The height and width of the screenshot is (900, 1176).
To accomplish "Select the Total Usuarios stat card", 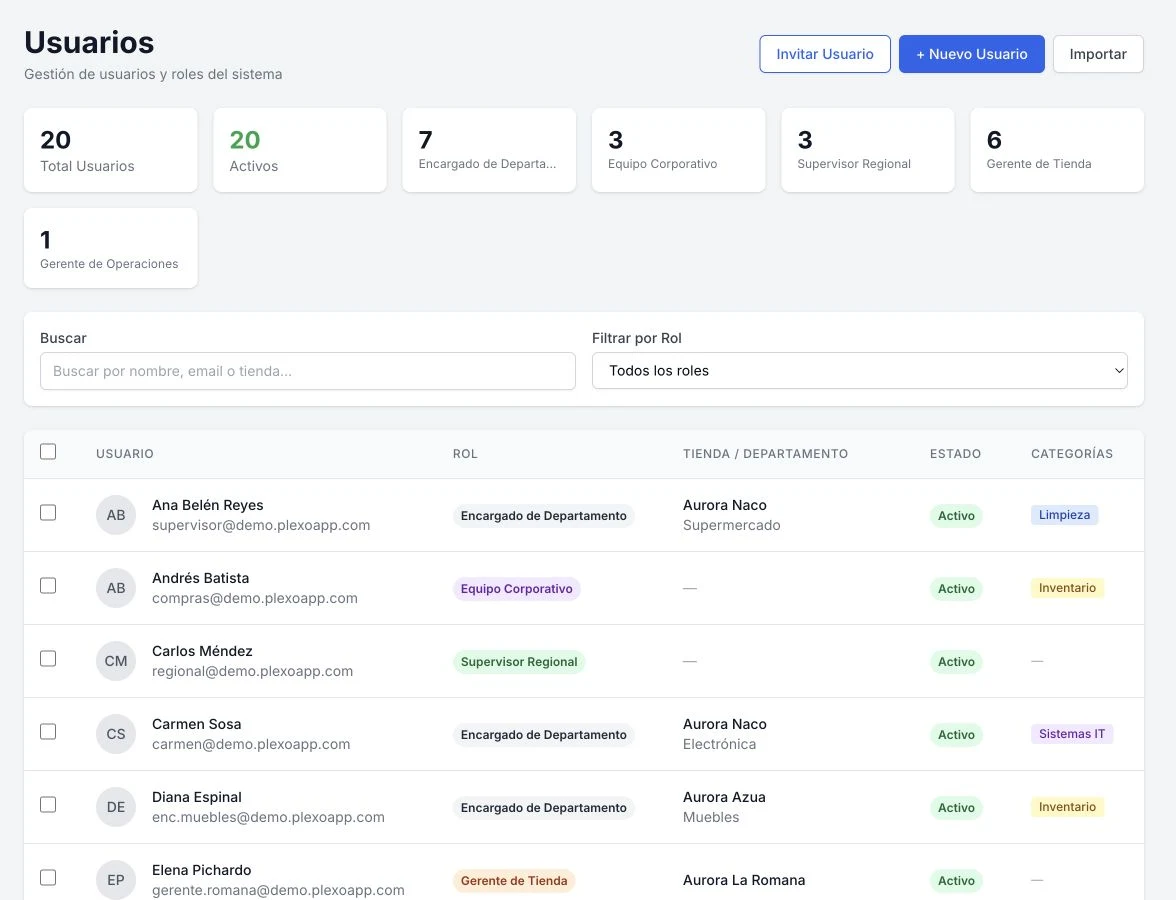I will (111, 150).
